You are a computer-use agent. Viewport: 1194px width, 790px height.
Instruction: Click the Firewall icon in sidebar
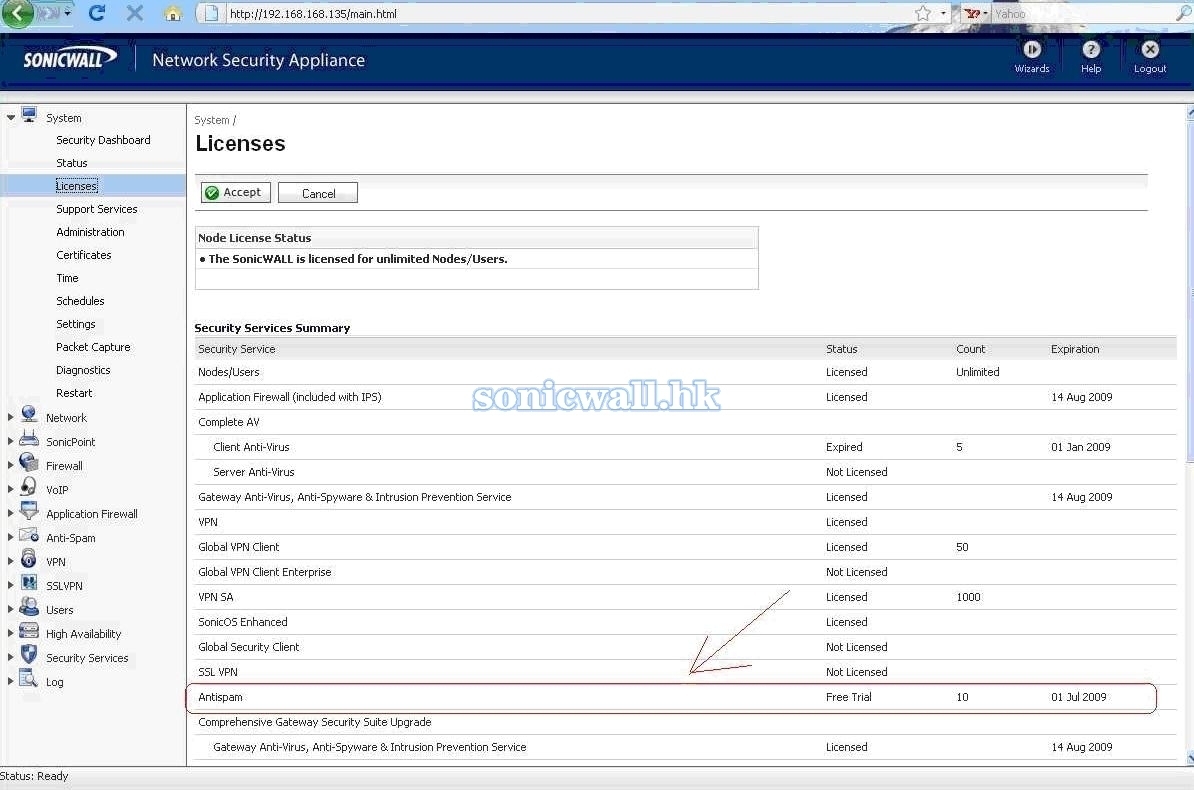29,462
